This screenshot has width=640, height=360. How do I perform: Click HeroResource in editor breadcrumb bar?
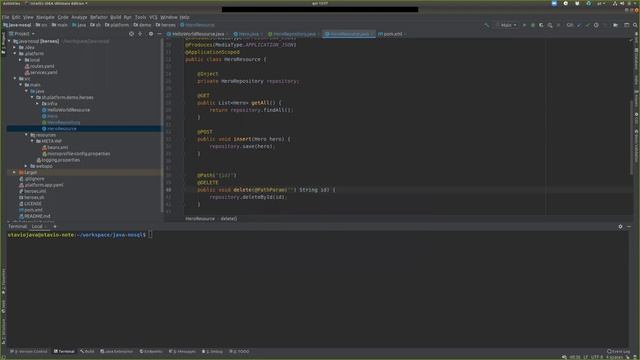point(200,219)
